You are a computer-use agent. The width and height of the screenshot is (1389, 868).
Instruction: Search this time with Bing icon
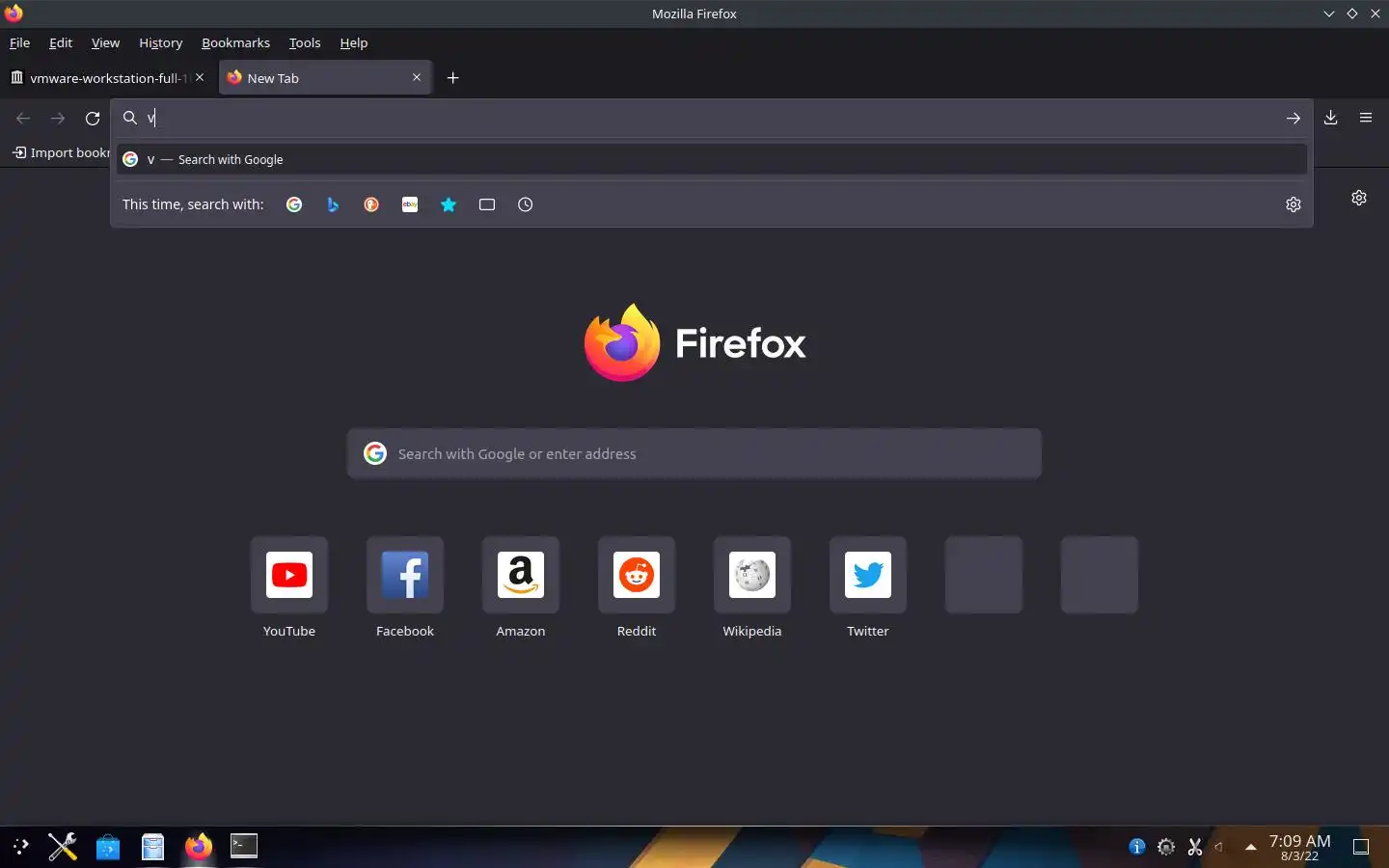[x=333, y=204]
